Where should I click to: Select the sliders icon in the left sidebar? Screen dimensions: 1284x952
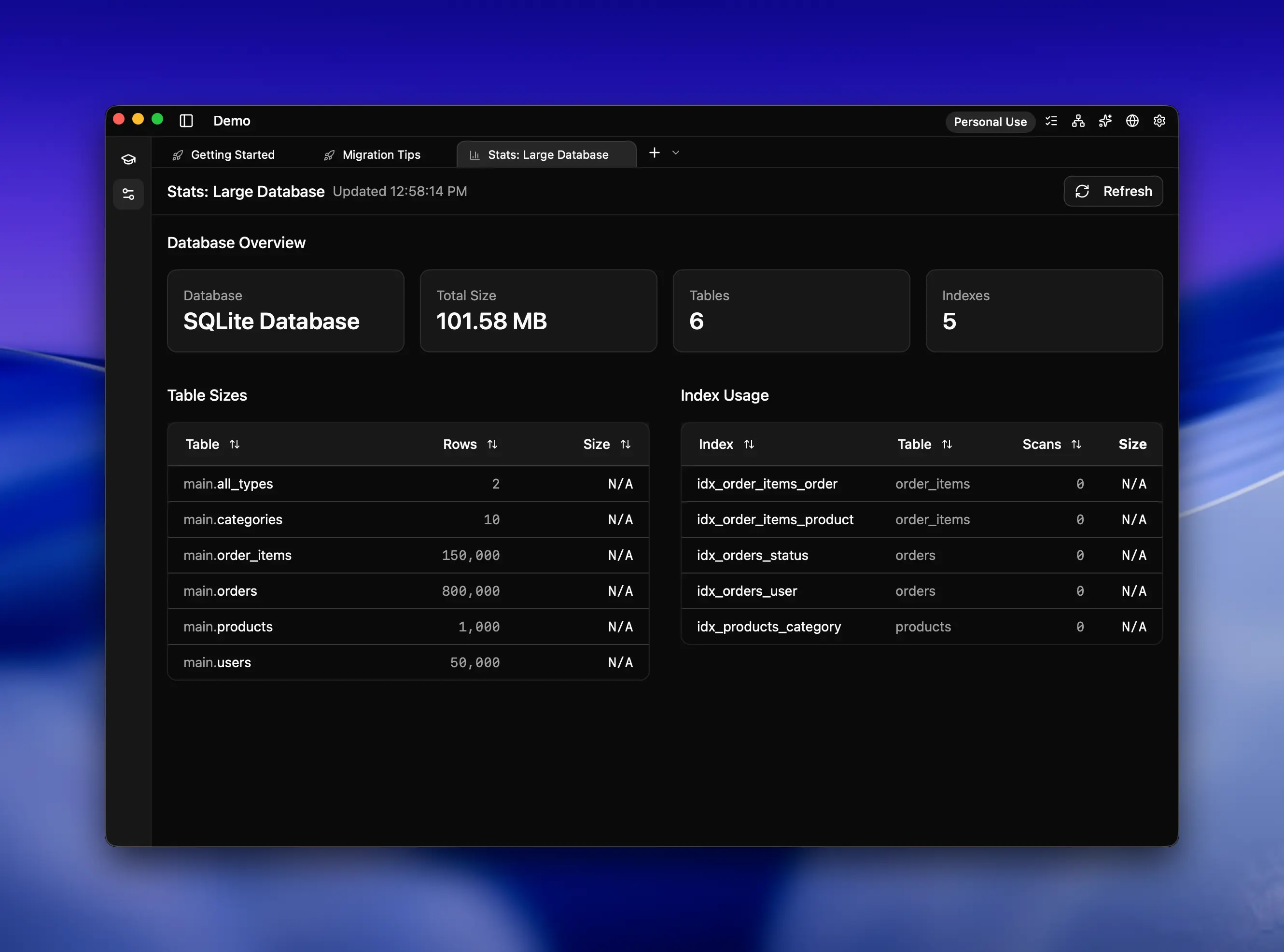[128, 194]
